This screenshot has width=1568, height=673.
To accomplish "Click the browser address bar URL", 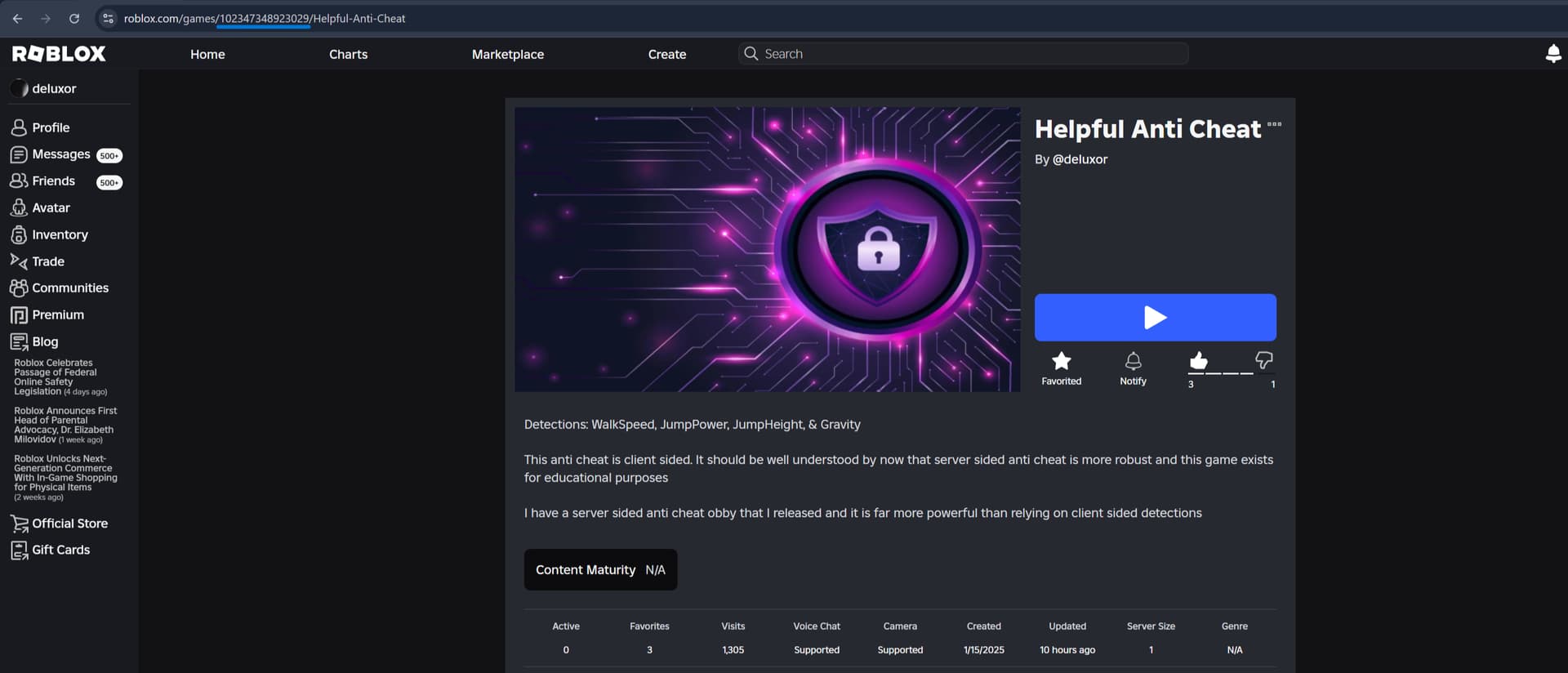I will pyautogui.click(x=265, y=18).
